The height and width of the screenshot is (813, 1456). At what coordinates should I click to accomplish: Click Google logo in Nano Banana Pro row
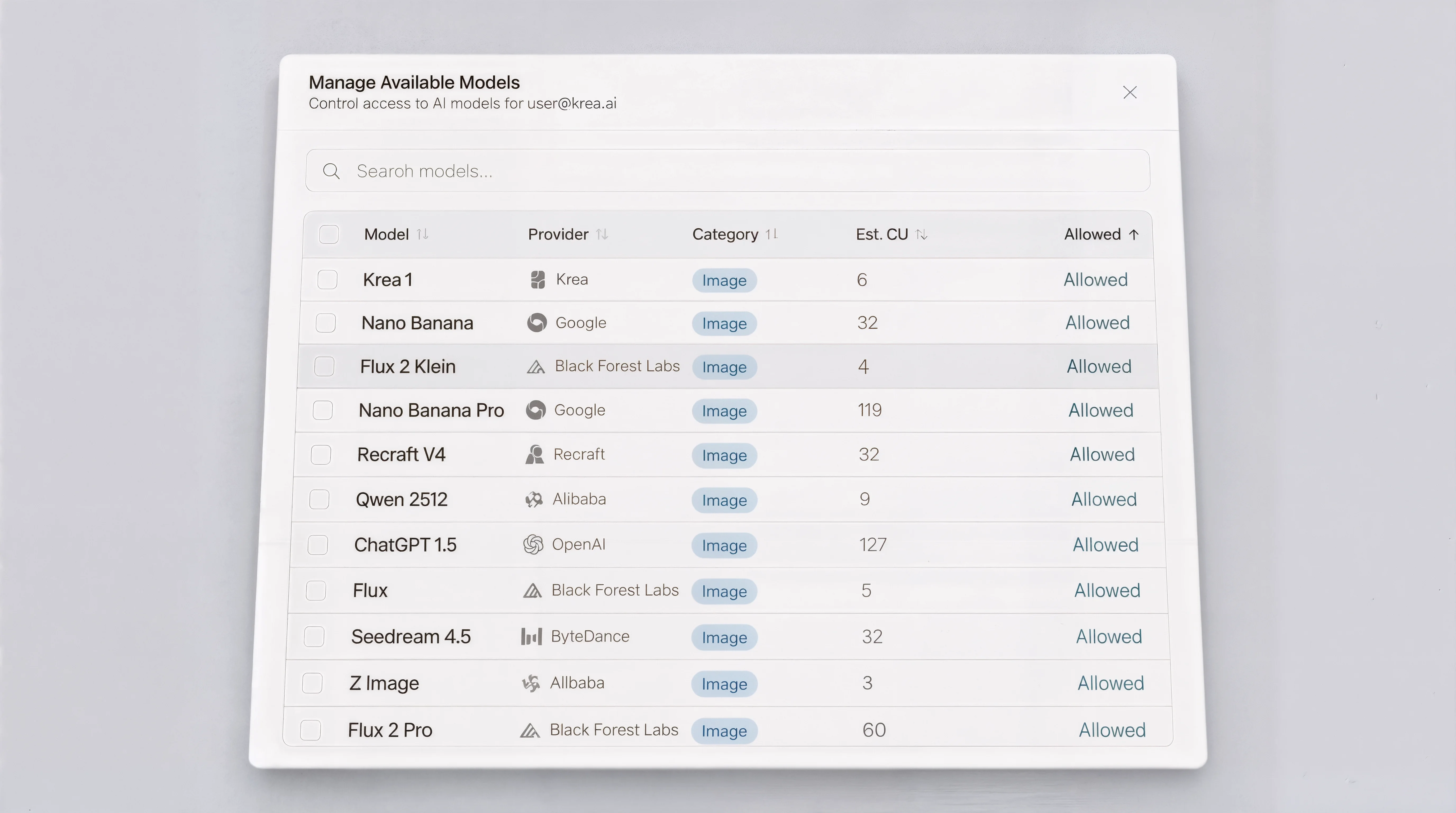coord(536,410)
